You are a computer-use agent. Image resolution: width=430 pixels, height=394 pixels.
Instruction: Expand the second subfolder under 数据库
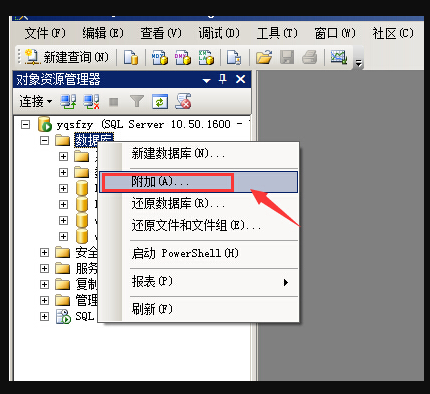coord(63,173)
